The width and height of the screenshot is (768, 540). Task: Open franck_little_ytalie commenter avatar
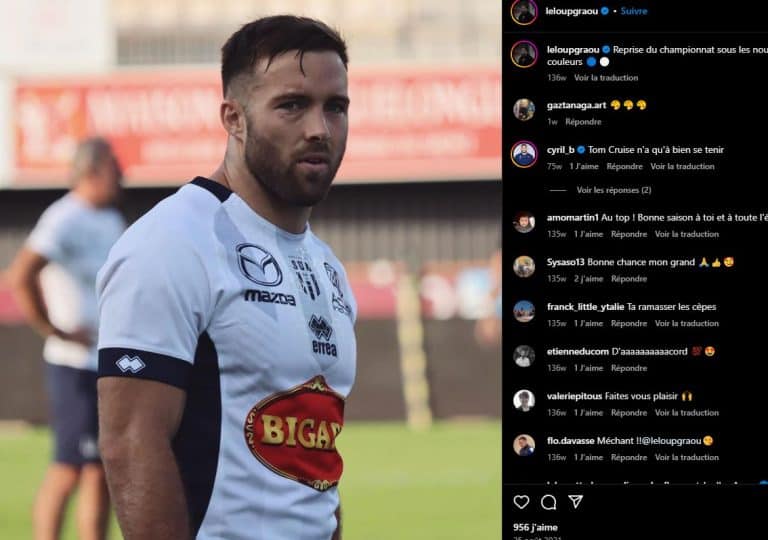point(524,311)
